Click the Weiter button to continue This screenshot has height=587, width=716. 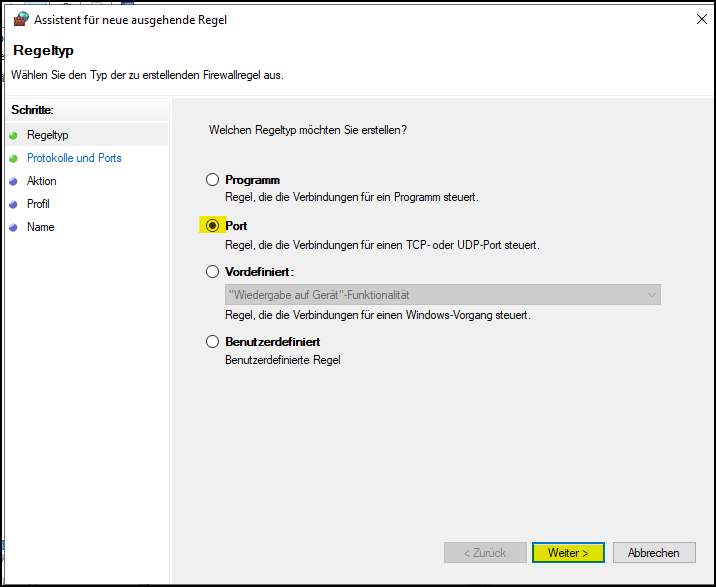point(568,553)
